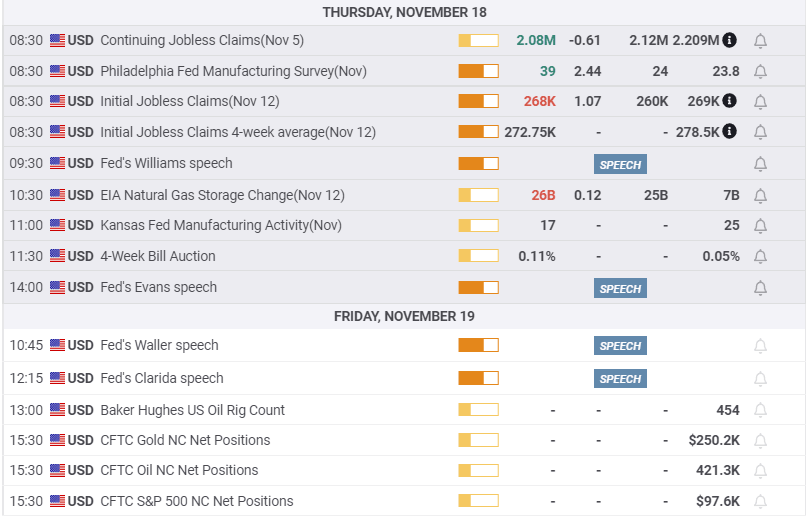Toggle alert bell for Fed's Evans speech
The height and width of the screenshot is (516, 806).
(760, 288)
